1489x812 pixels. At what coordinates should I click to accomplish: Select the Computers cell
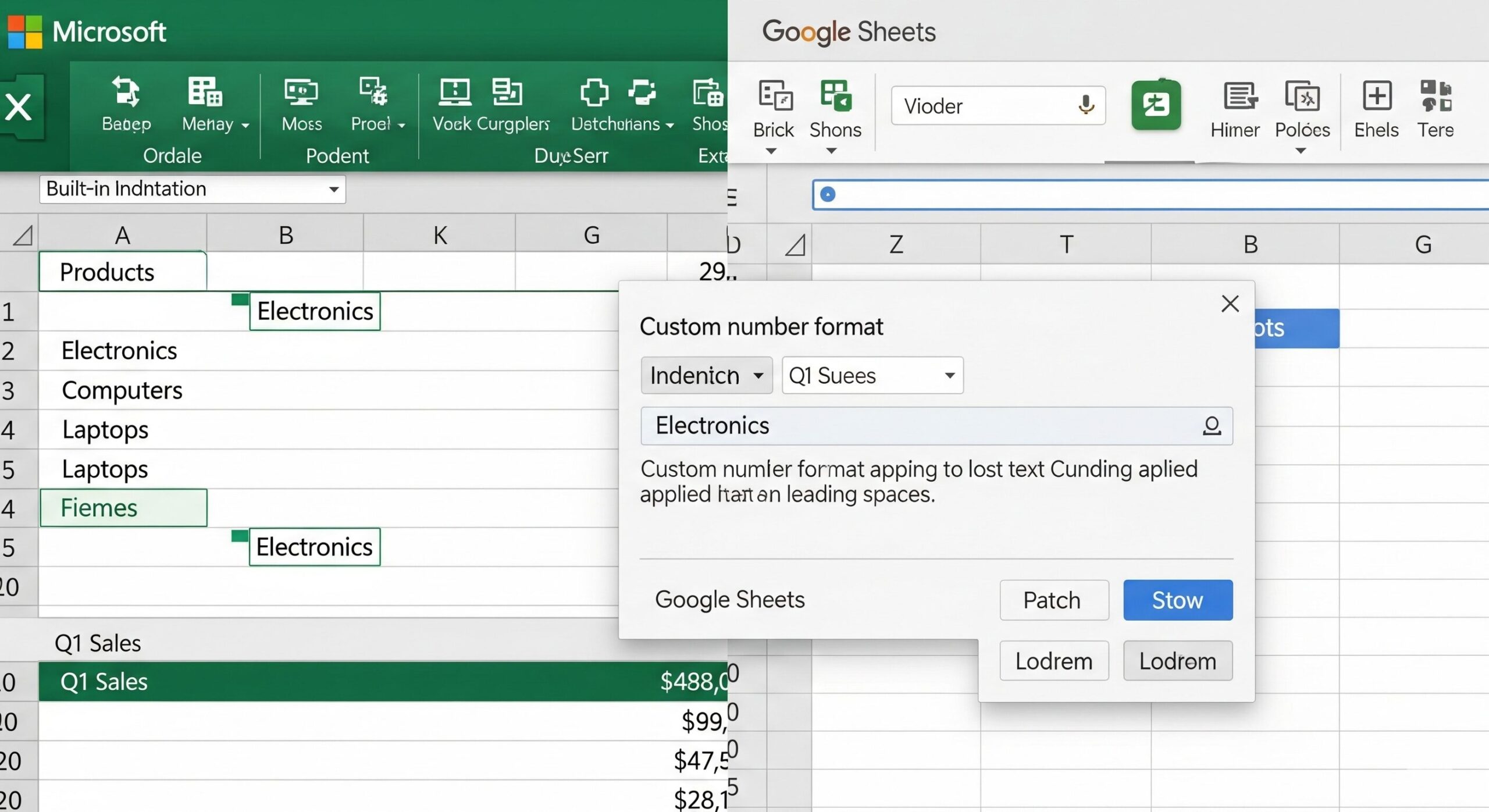coord(123,390)
